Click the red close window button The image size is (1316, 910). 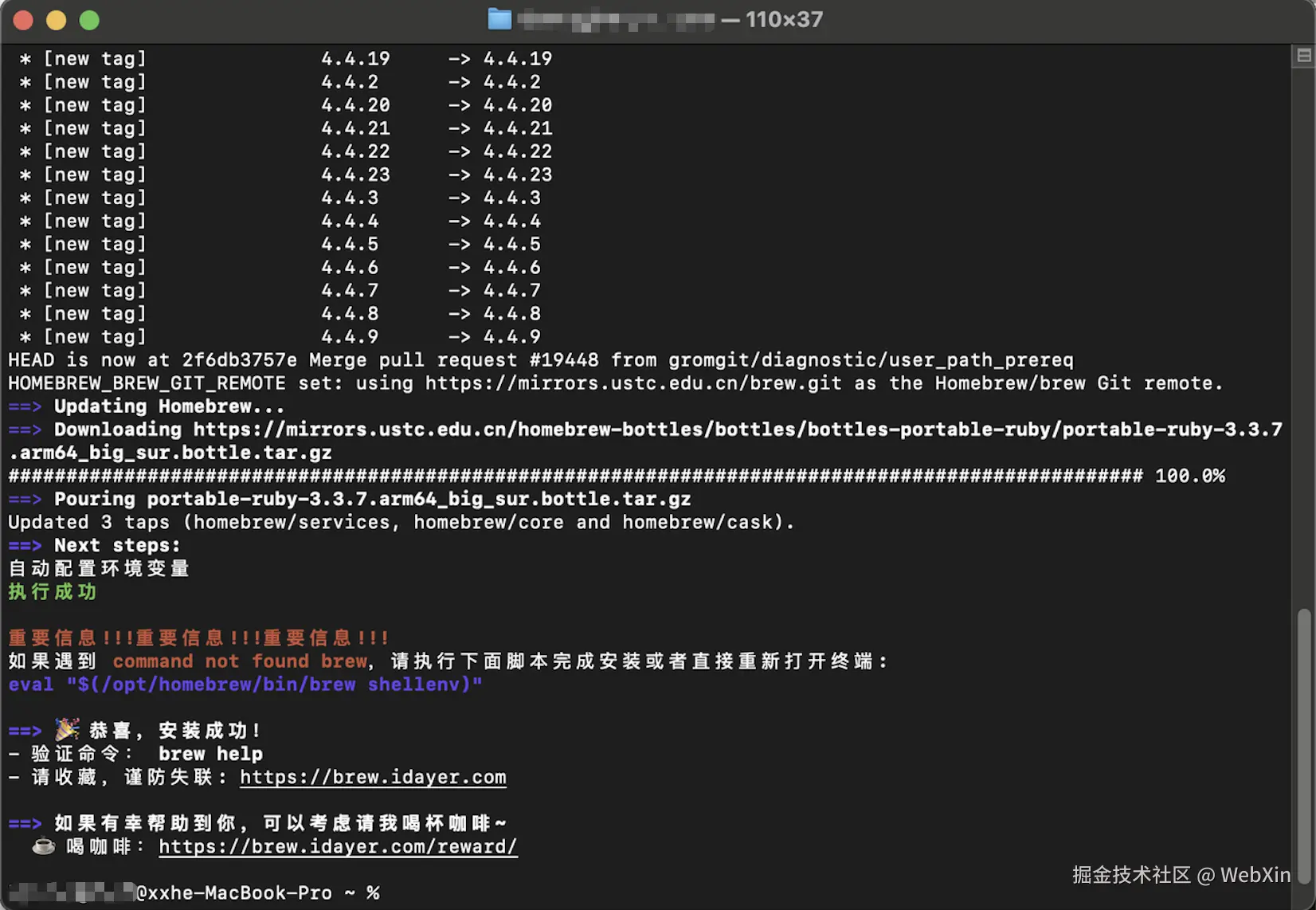23,20
